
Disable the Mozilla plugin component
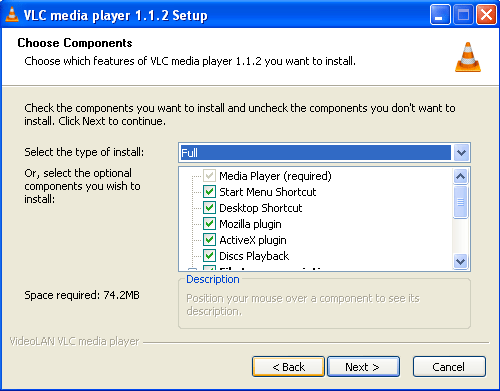209,224
